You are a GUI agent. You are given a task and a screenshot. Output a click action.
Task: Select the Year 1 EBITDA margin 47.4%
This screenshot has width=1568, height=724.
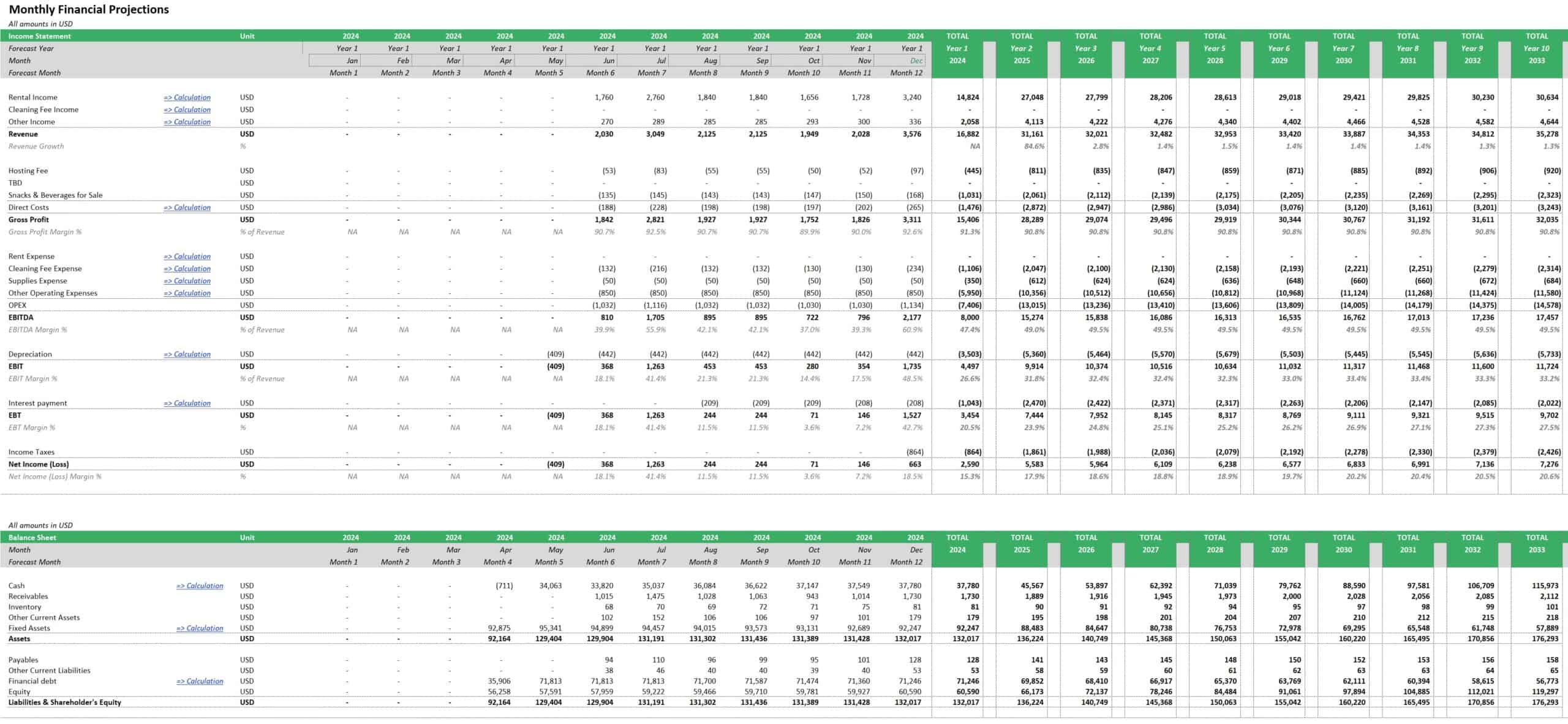(970, 330)
